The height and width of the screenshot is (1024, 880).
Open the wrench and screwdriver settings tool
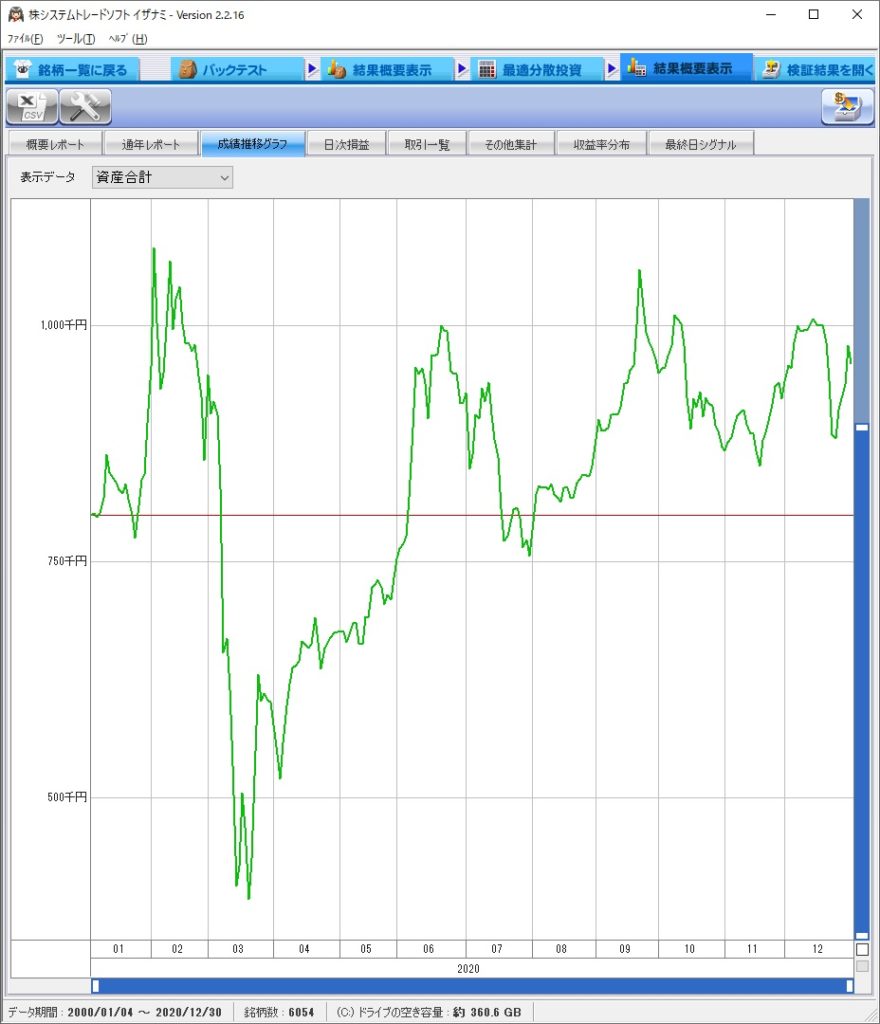click(x=85, y=106)
